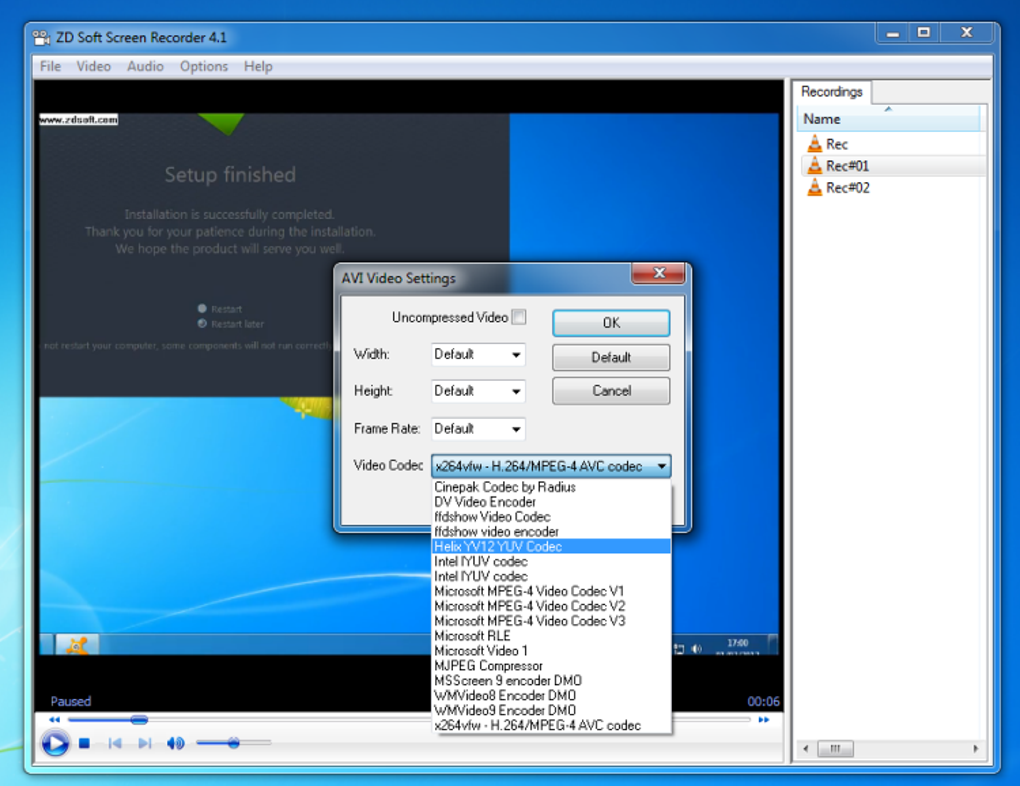Choose Cinepak Codec by Radius
Viewport: 1020px width, 786px height.
[551, 487]
